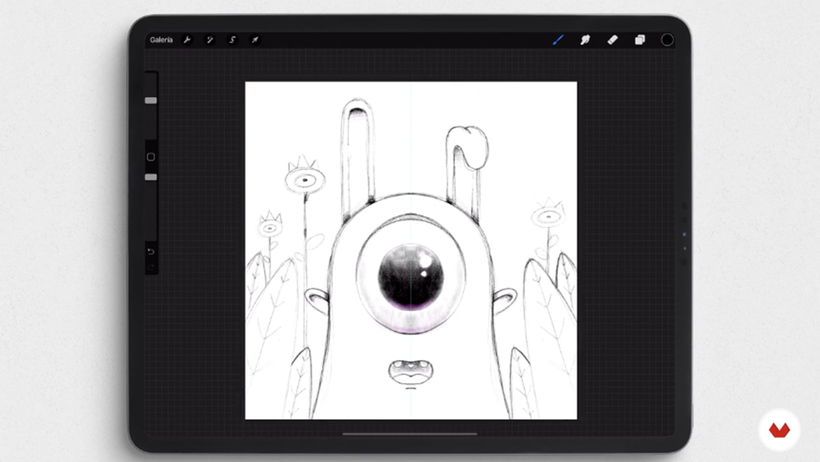
Task: Select the Brush paint tool
Action: point(558,40)
